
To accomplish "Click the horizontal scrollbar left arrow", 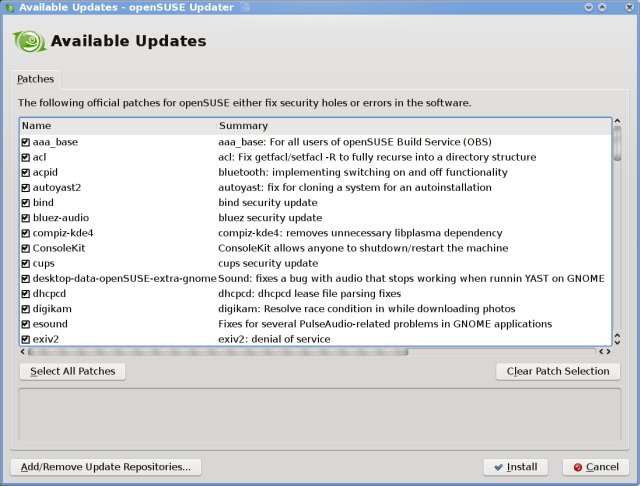I will coord(23,351).
